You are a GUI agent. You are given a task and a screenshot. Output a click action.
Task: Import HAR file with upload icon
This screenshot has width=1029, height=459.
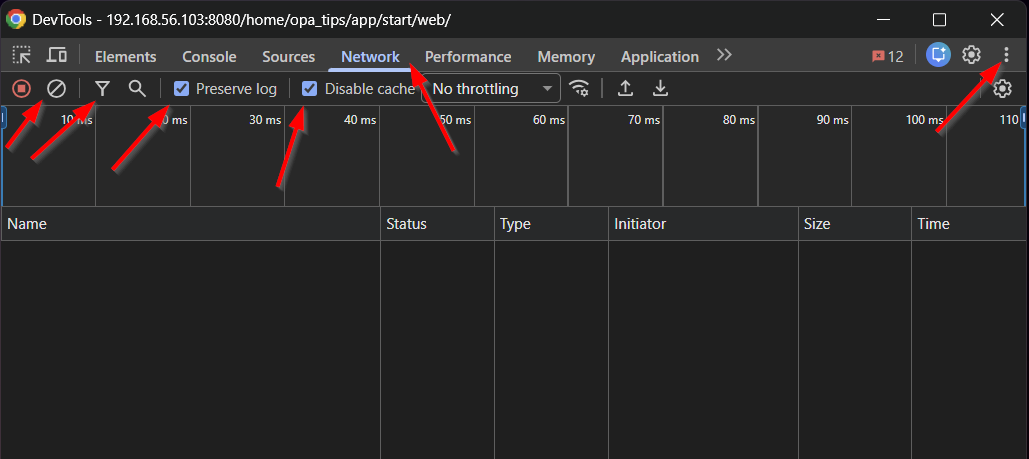625,89
